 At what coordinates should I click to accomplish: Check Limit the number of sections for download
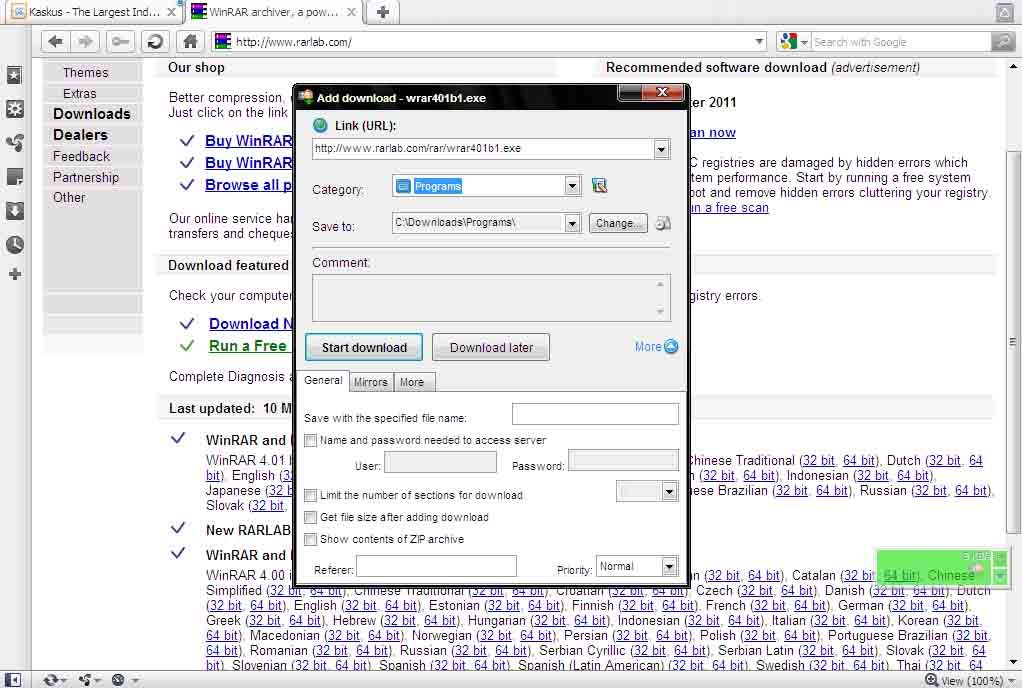(x=310, y=495)
